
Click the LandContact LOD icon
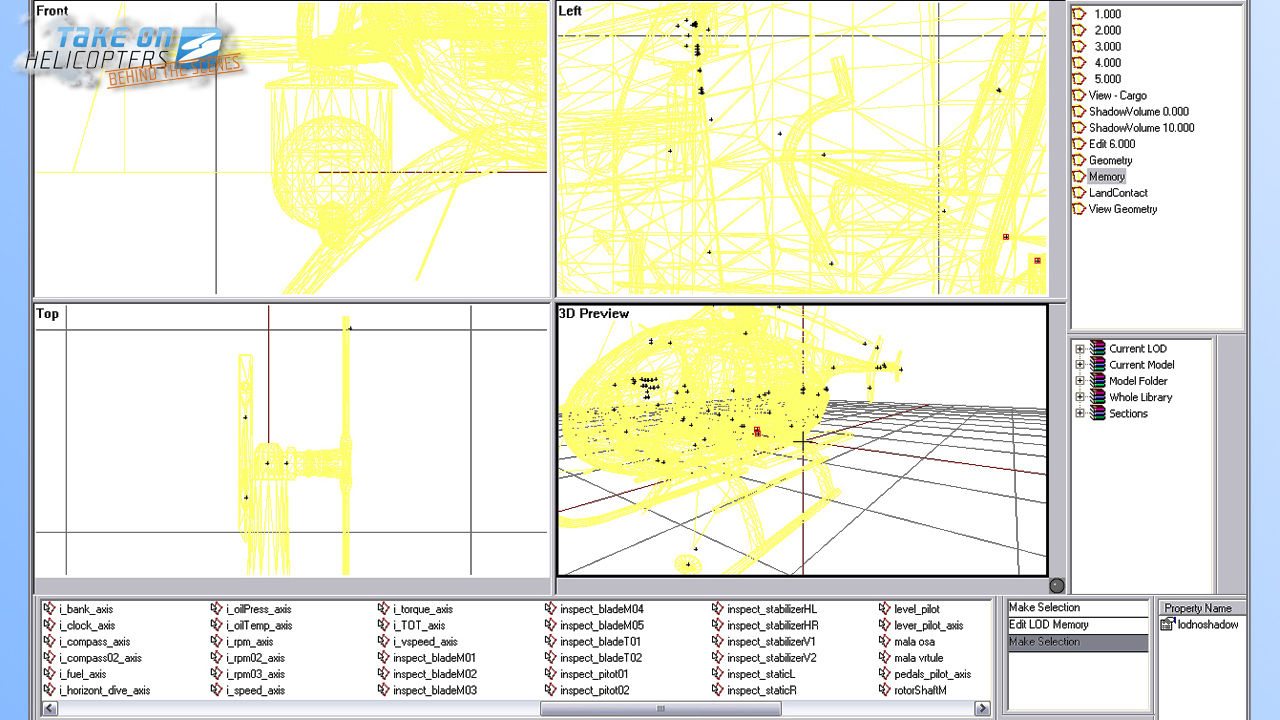[1079, 193]
